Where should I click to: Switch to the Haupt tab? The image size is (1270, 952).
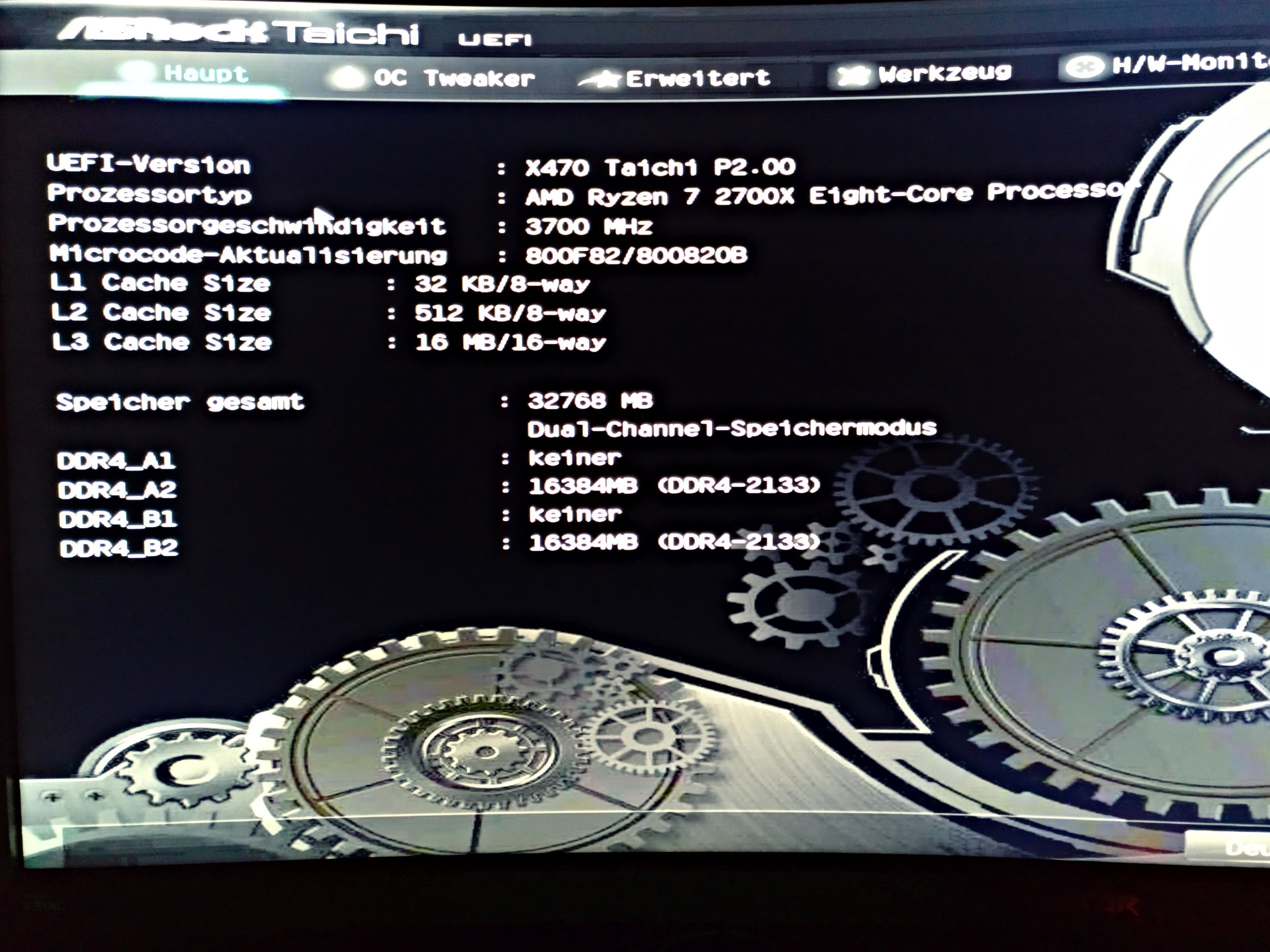[x=205, y=73]
